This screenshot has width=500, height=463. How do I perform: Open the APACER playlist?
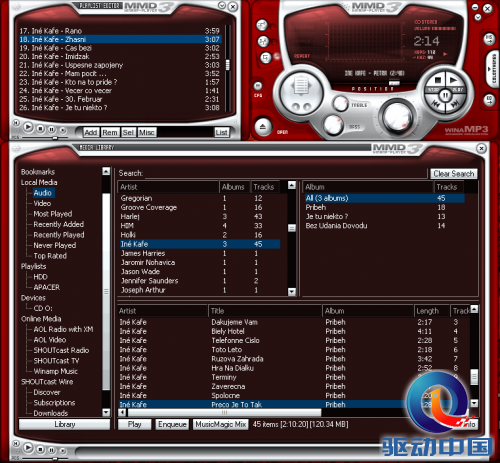point(47,287)
